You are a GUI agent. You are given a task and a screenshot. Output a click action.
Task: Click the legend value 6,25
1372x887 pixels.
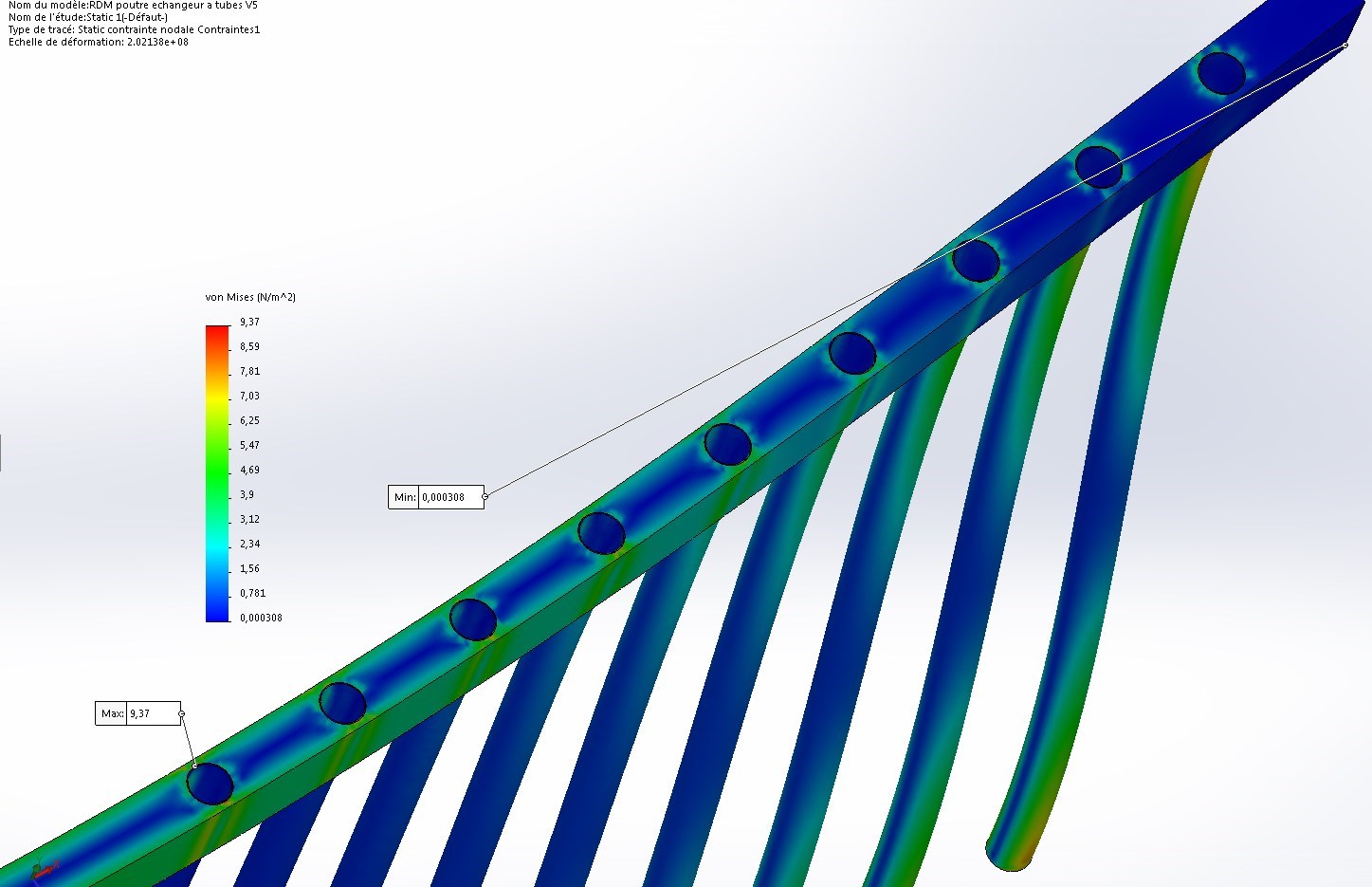point(249,420)
